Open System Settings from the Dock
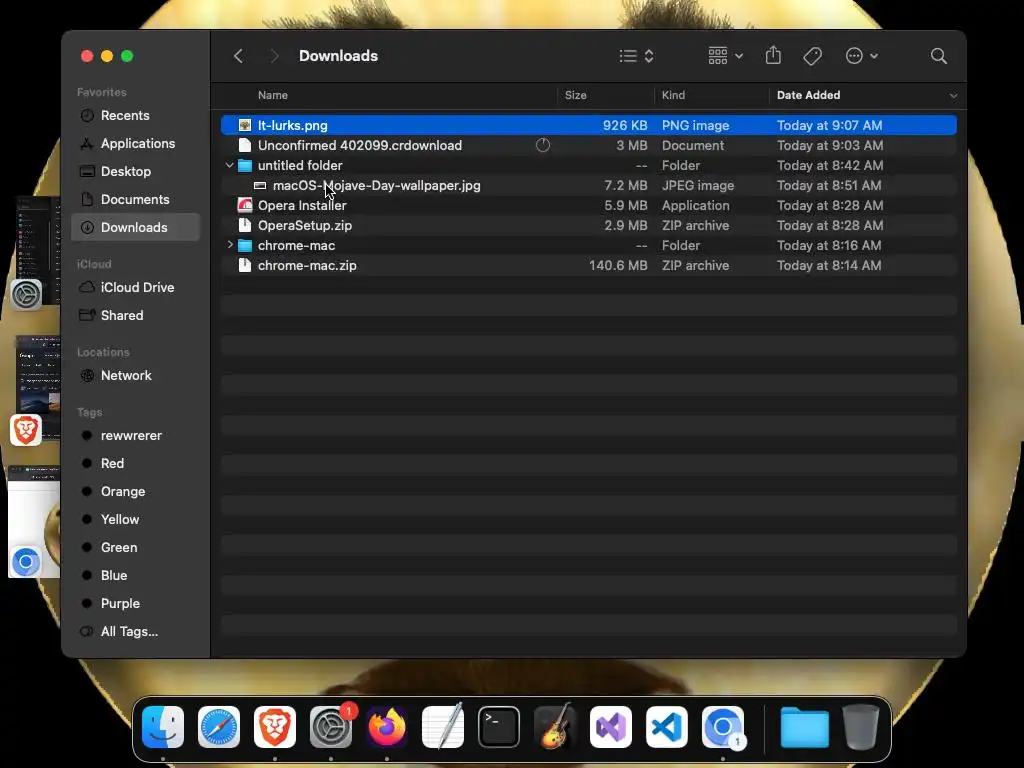This screenshot has width=1024, height=768. [x=331, y=727]
